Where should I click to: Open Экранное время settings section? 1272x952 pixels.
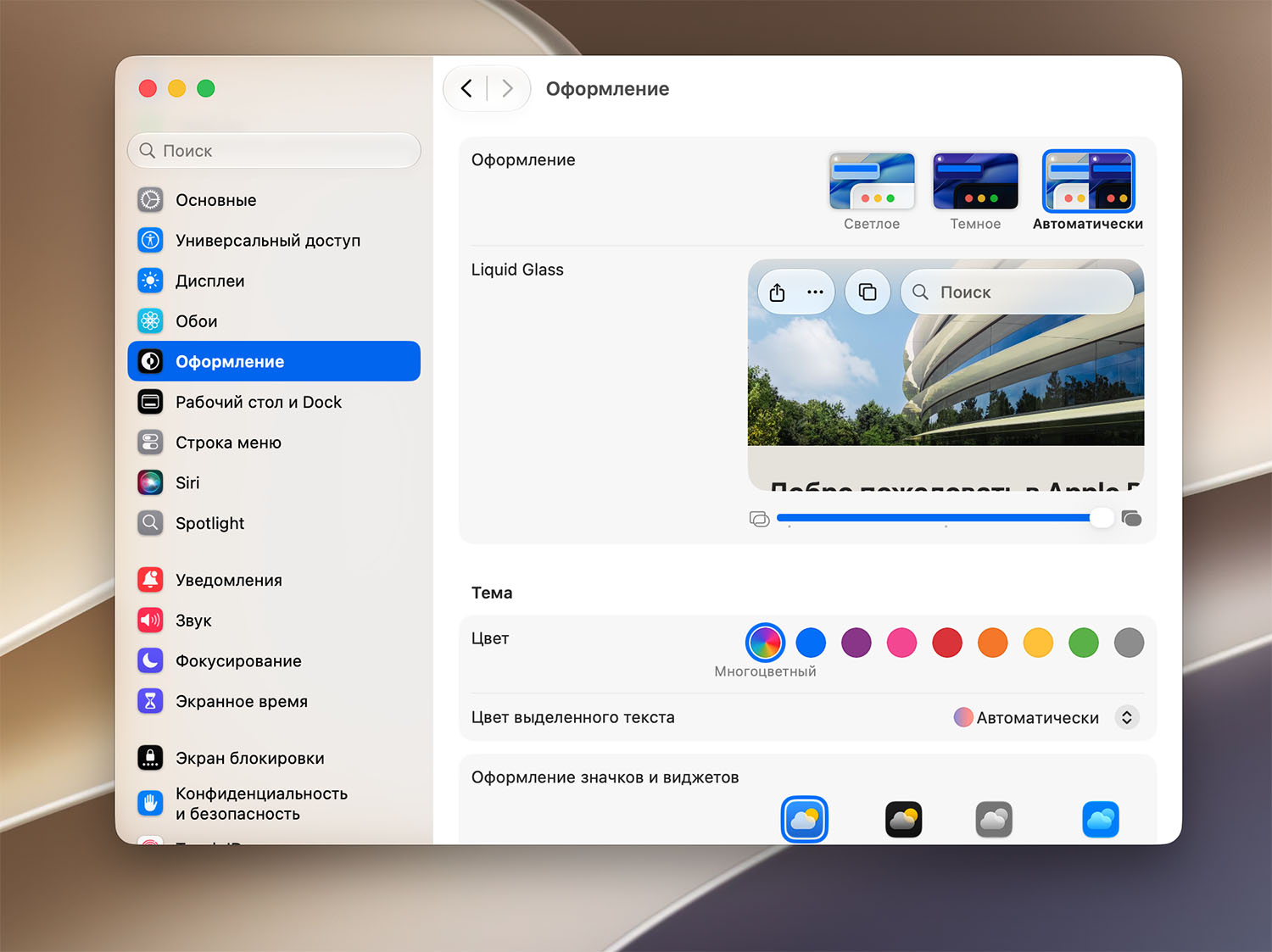tap(274, 701)
